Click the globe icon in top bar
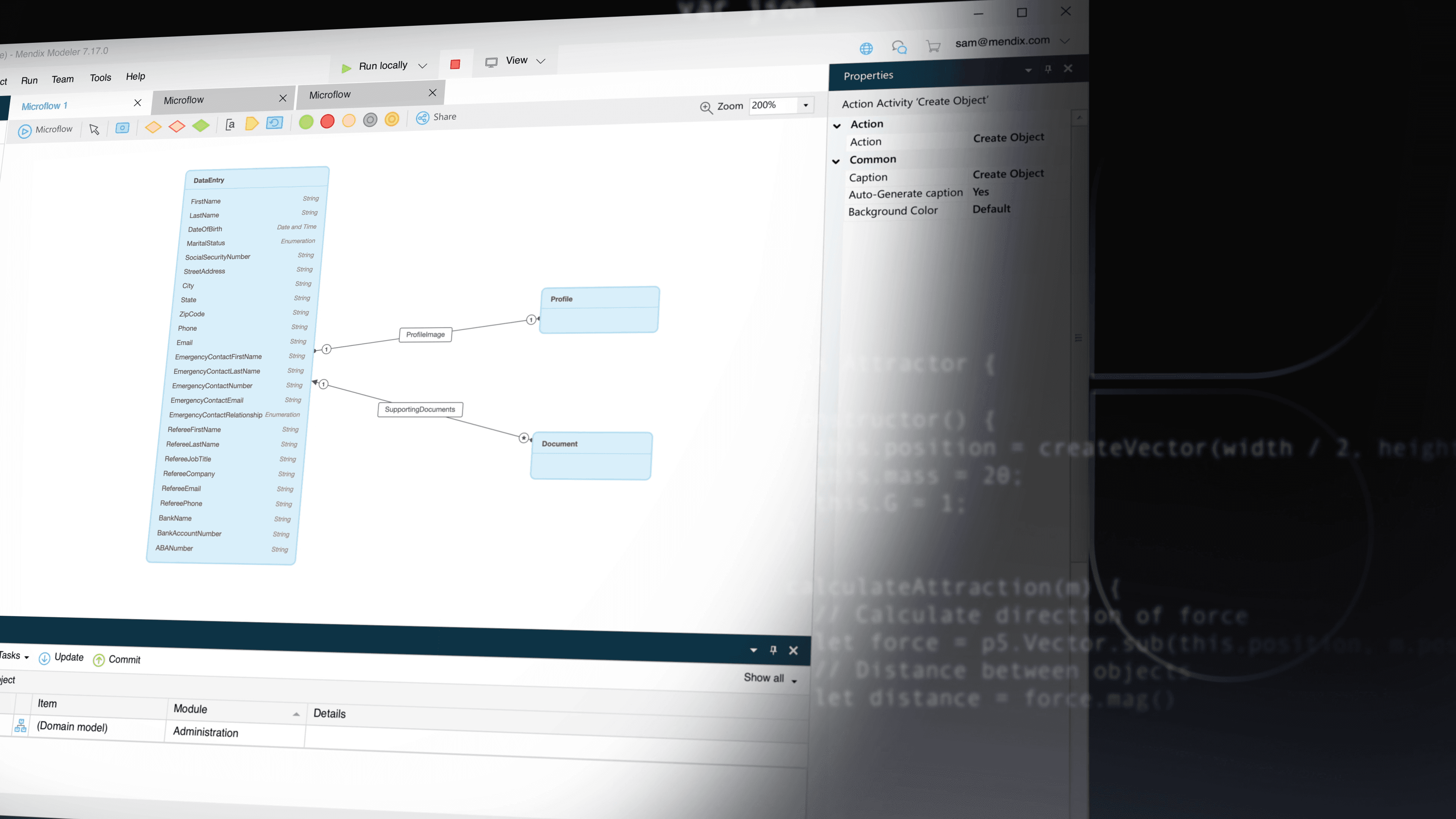This screenshot has height=819, width=1456. pyautogui.click(x=866, y=49)
